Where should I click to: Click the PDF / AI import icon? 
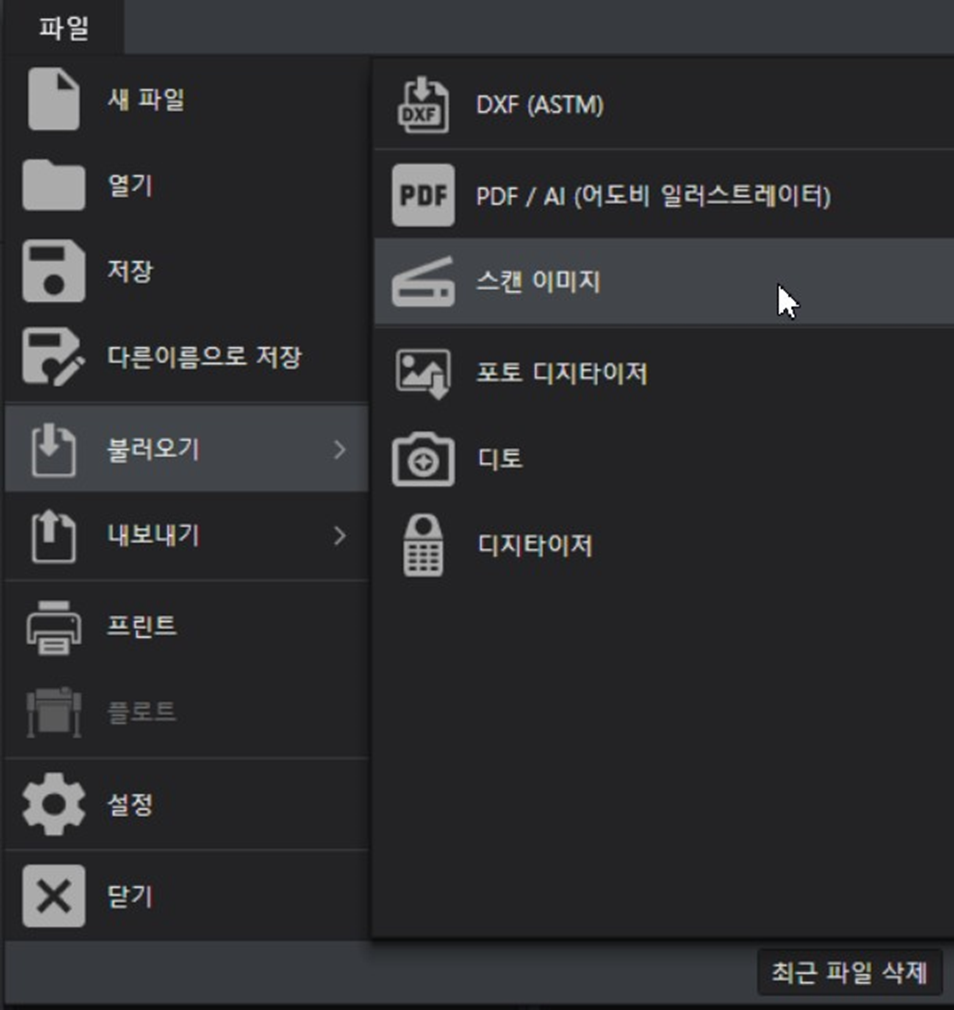423,195
